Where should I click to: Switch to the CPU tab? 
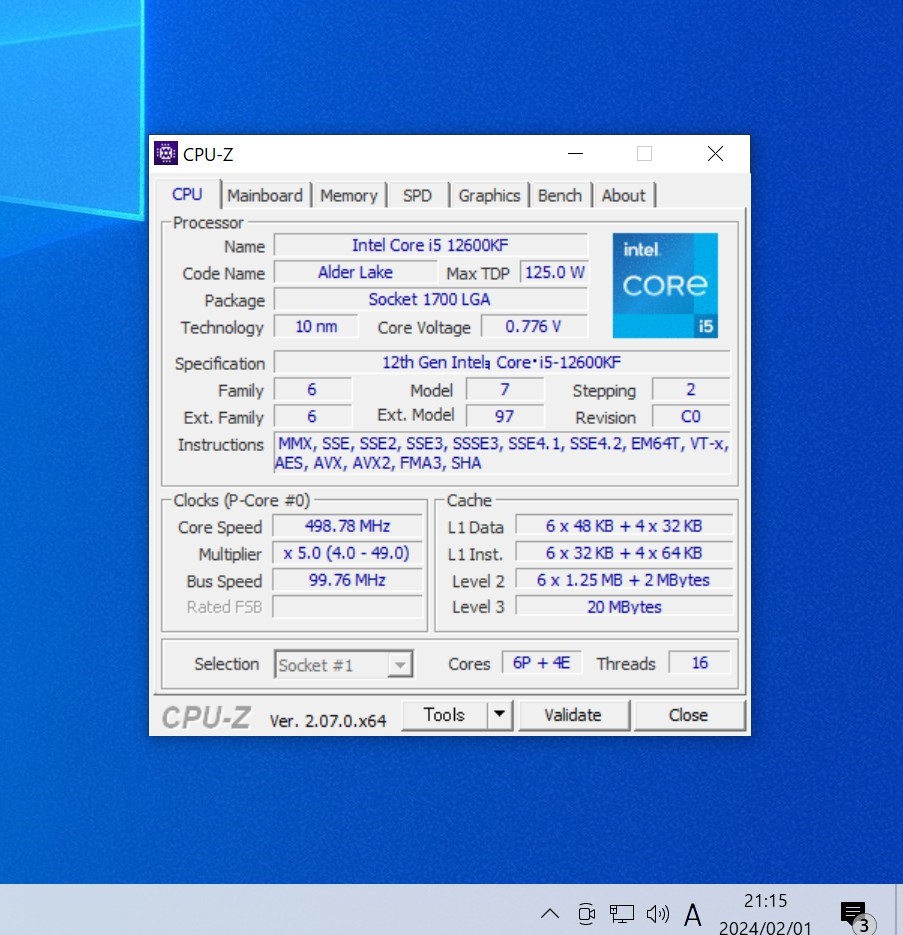coord(187,194)
